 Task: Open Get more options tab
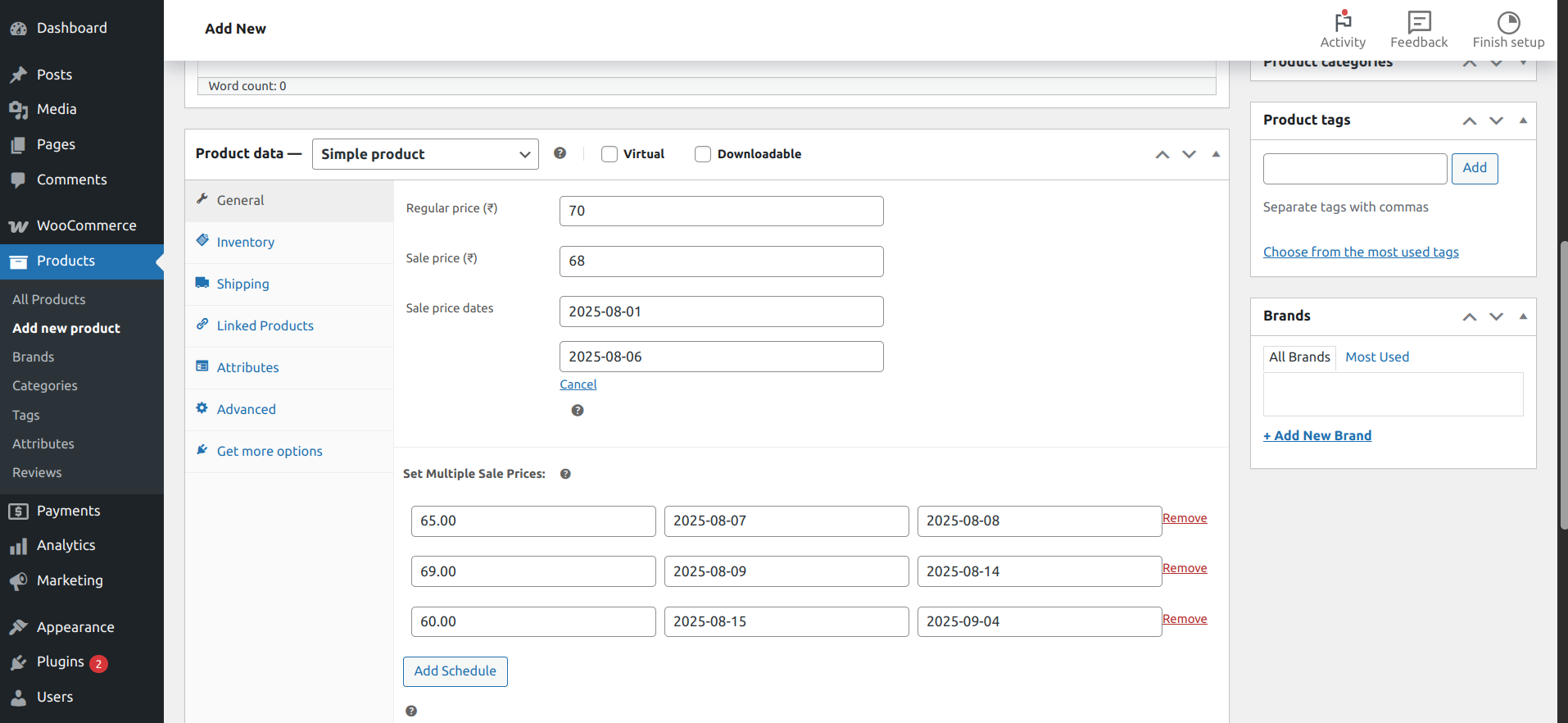(289, 452)
